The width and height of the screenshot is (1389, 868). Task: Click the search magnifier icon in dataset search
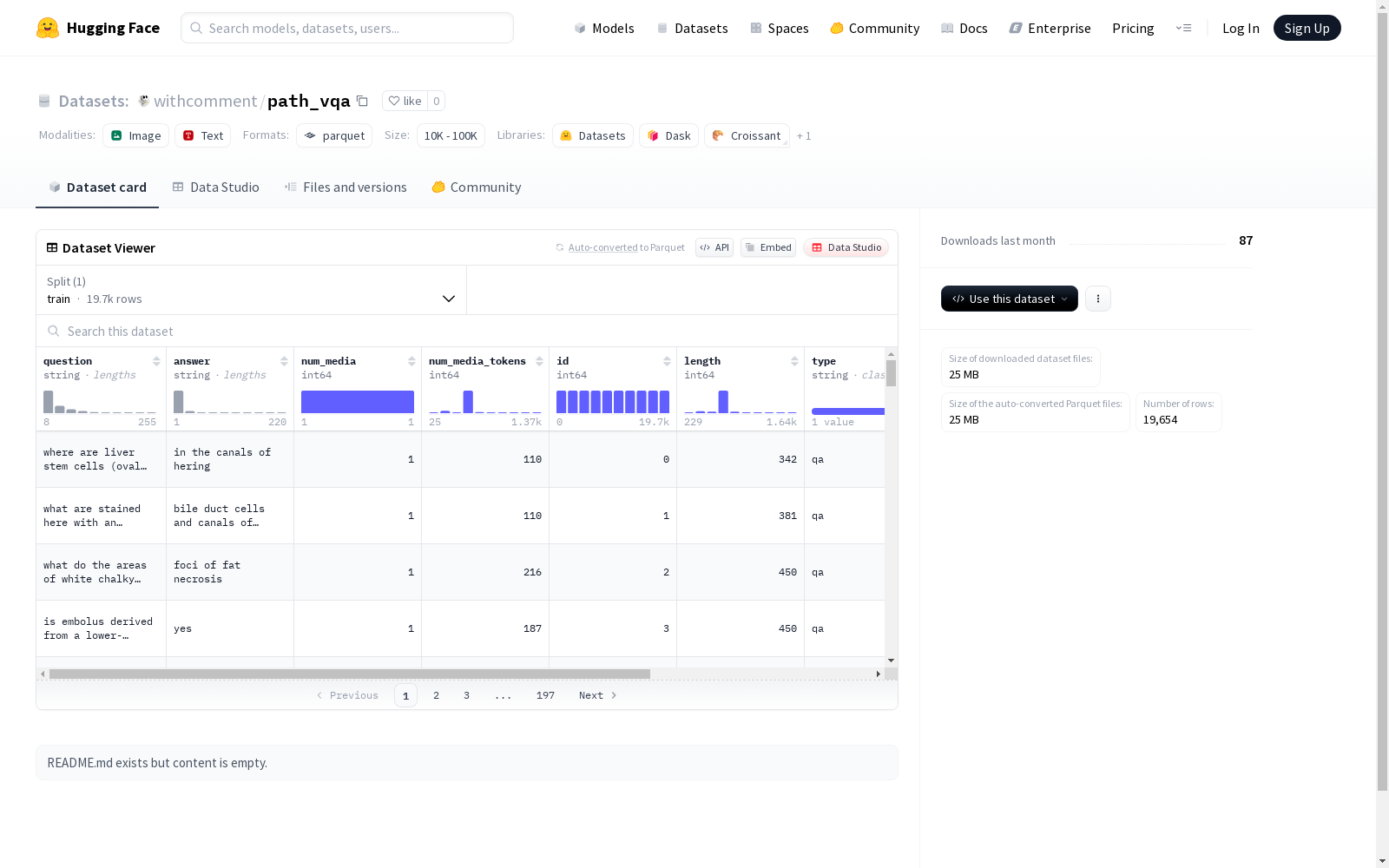(x=54, y=331)
